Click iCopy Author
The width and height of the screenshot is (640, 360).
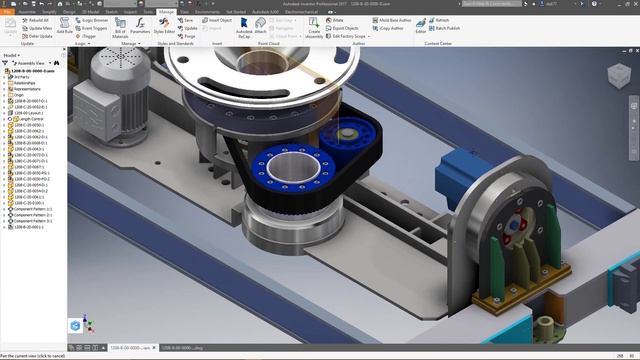(x=388, y=28)
